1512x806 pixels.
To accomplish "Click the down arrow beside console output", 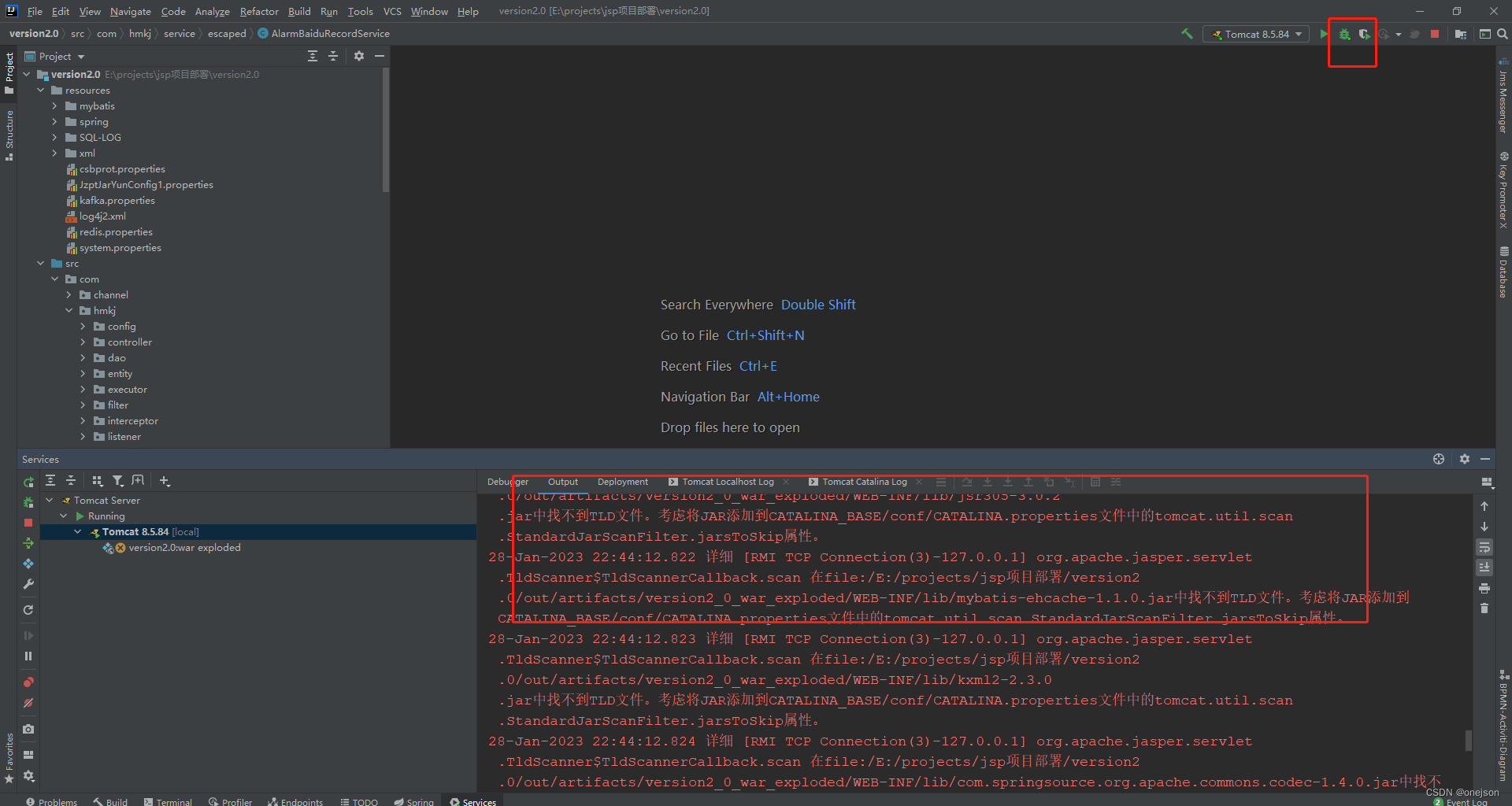I will click(1484, 527).
